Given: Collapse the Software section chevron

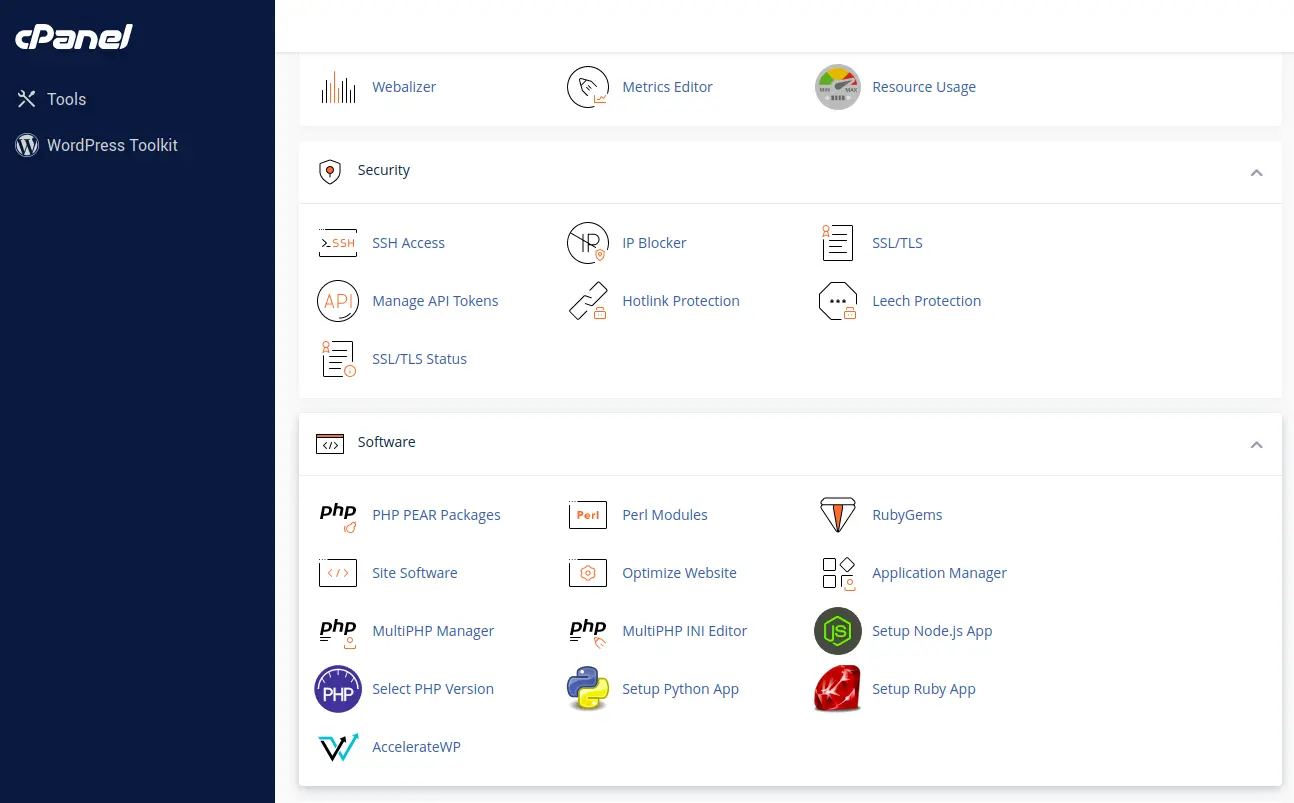Looking at the screenshot, I should click(x=1257, y=444).
